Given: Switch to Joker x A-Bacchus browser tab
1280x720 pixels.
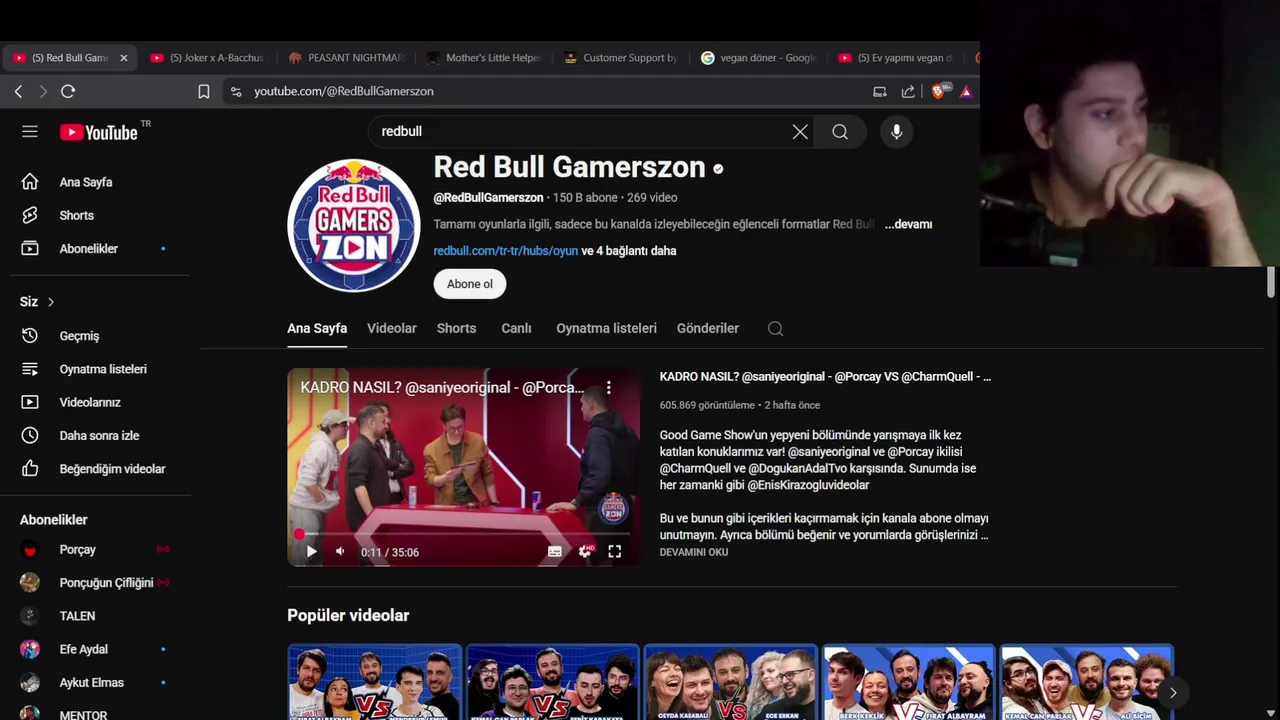Looking at the screenshot, I should pyautogui.click(x=208, y=58).
